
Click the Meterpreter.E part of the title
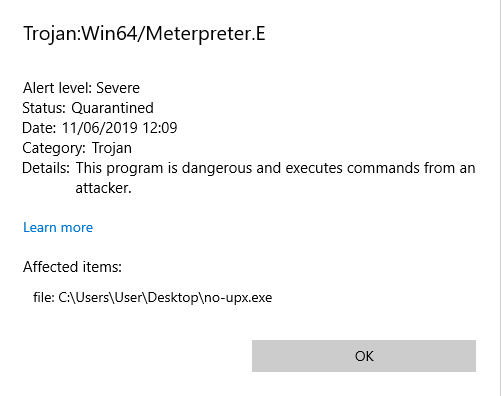click(205, 33)
